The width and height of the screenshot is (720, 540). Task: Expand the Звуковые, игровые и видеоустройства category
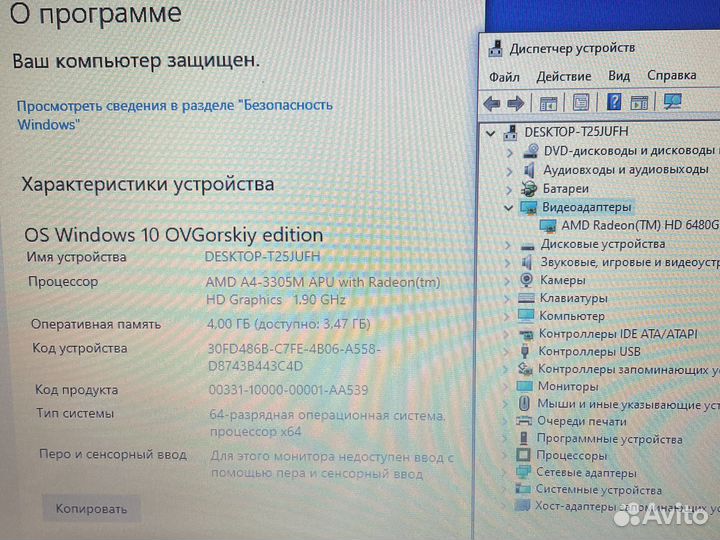click(507, 263)
